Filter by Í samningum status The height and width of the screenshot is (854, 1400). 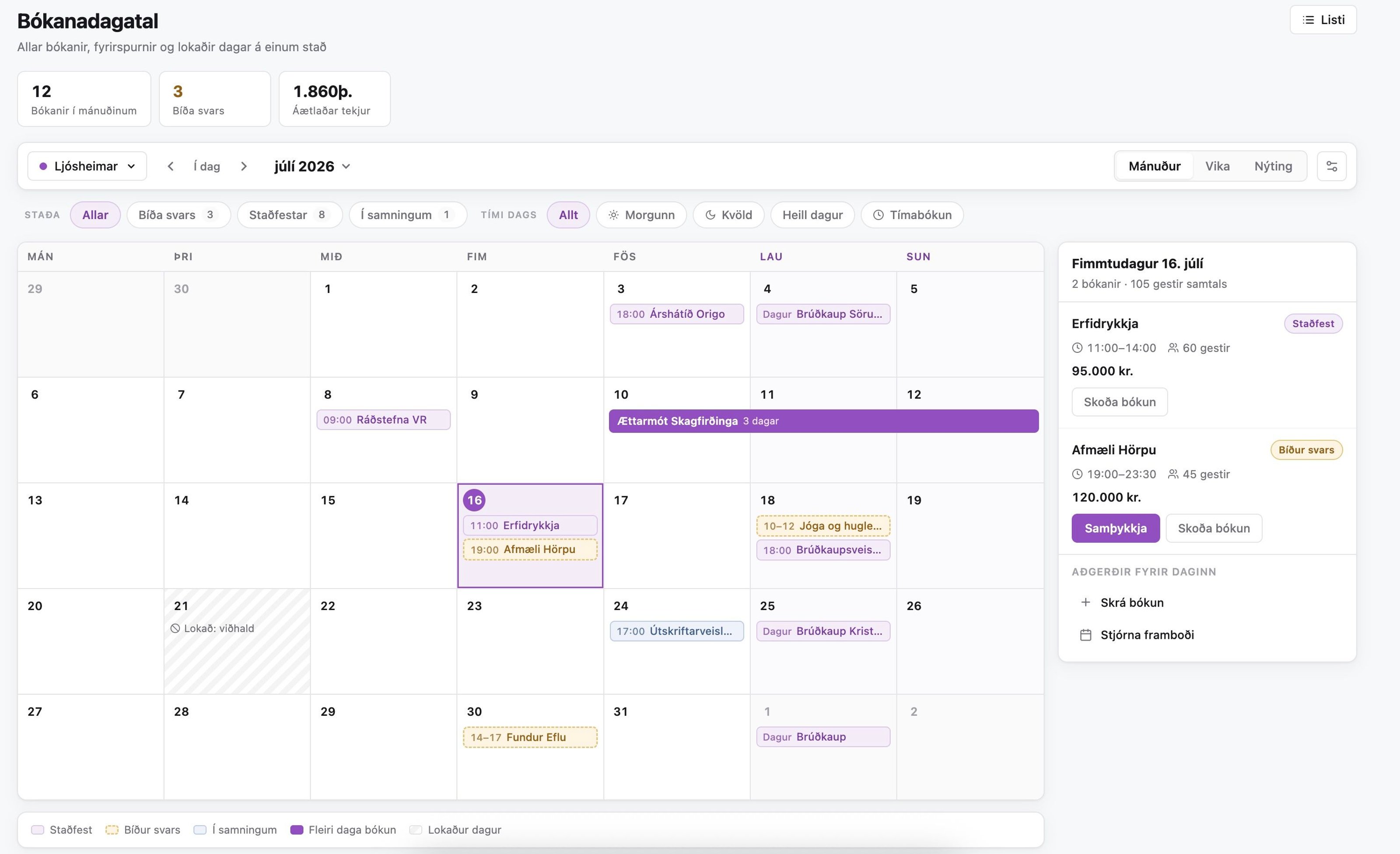[x=408, y=215]
